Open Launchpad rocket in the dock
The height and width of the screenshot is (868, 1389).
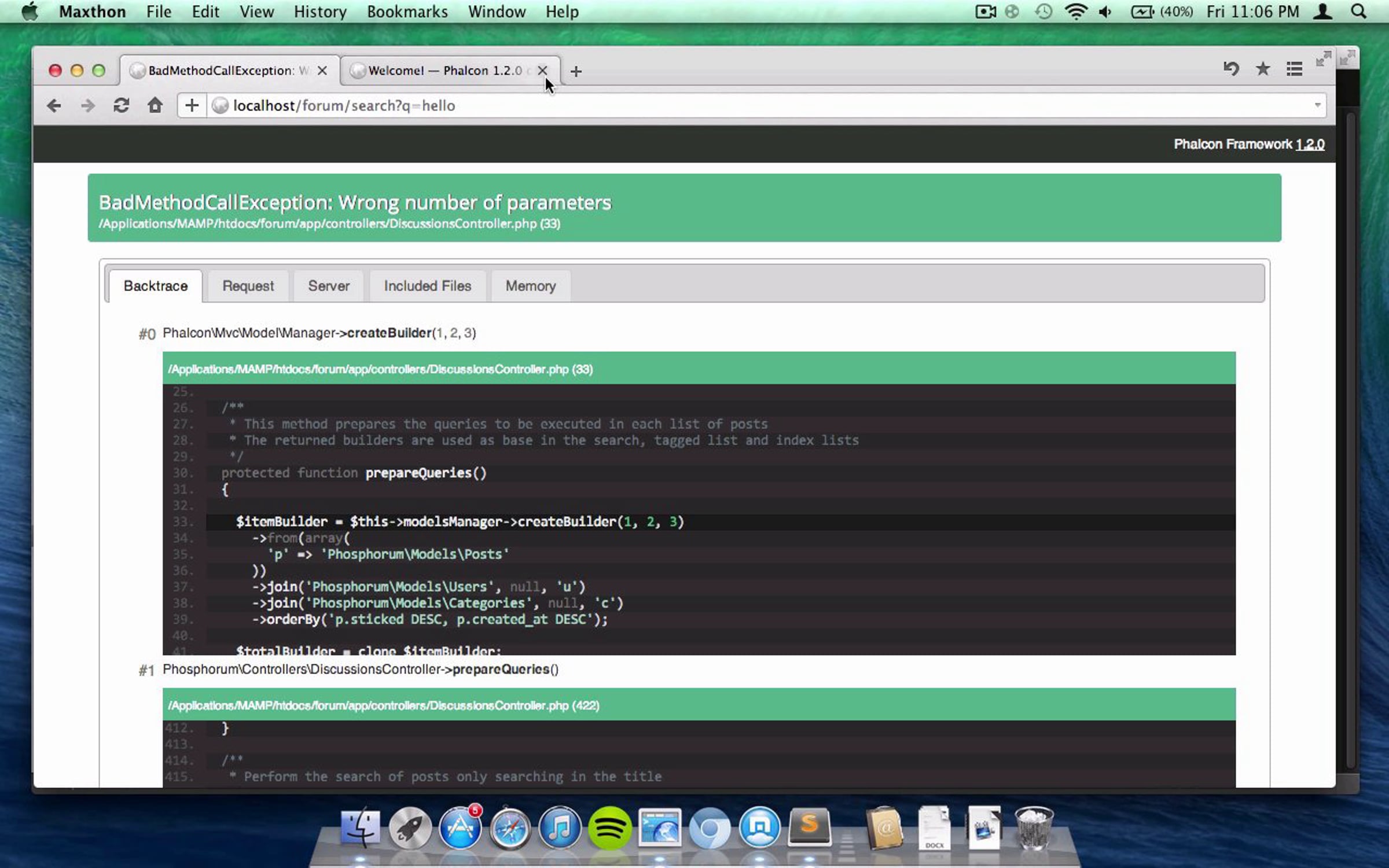pos(410,829)
